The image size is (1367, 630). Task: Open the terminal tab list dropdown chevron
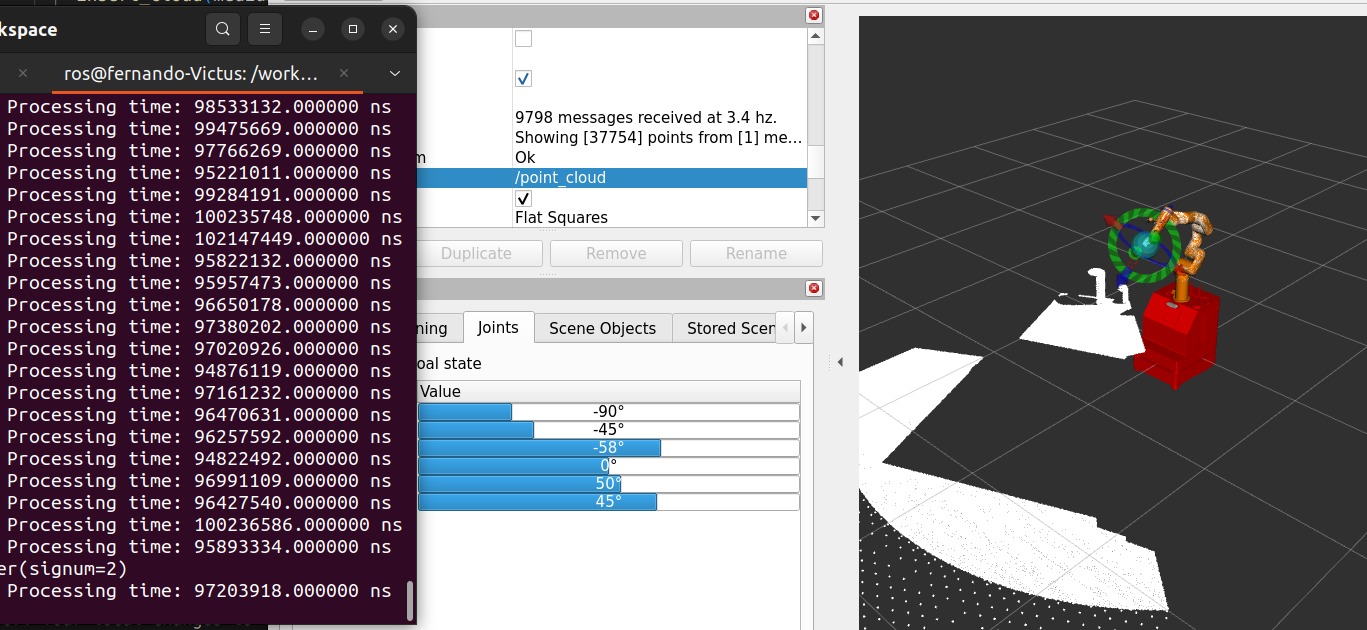395,73
